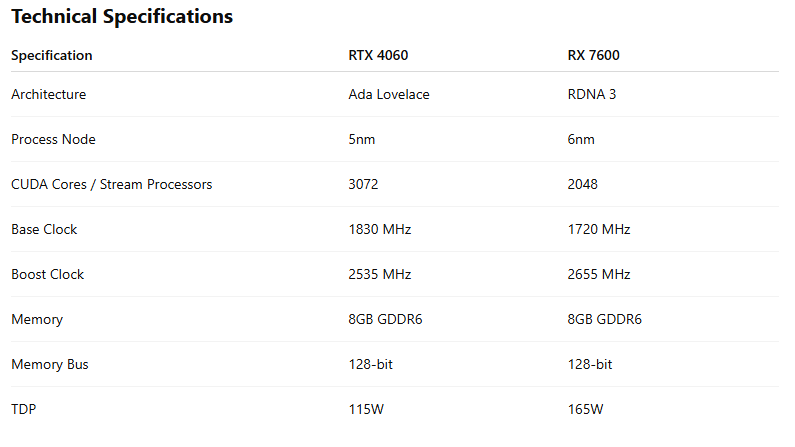Click the RX 7600 column header
This screenshot has width=795, height=447.
click(594, 55)
